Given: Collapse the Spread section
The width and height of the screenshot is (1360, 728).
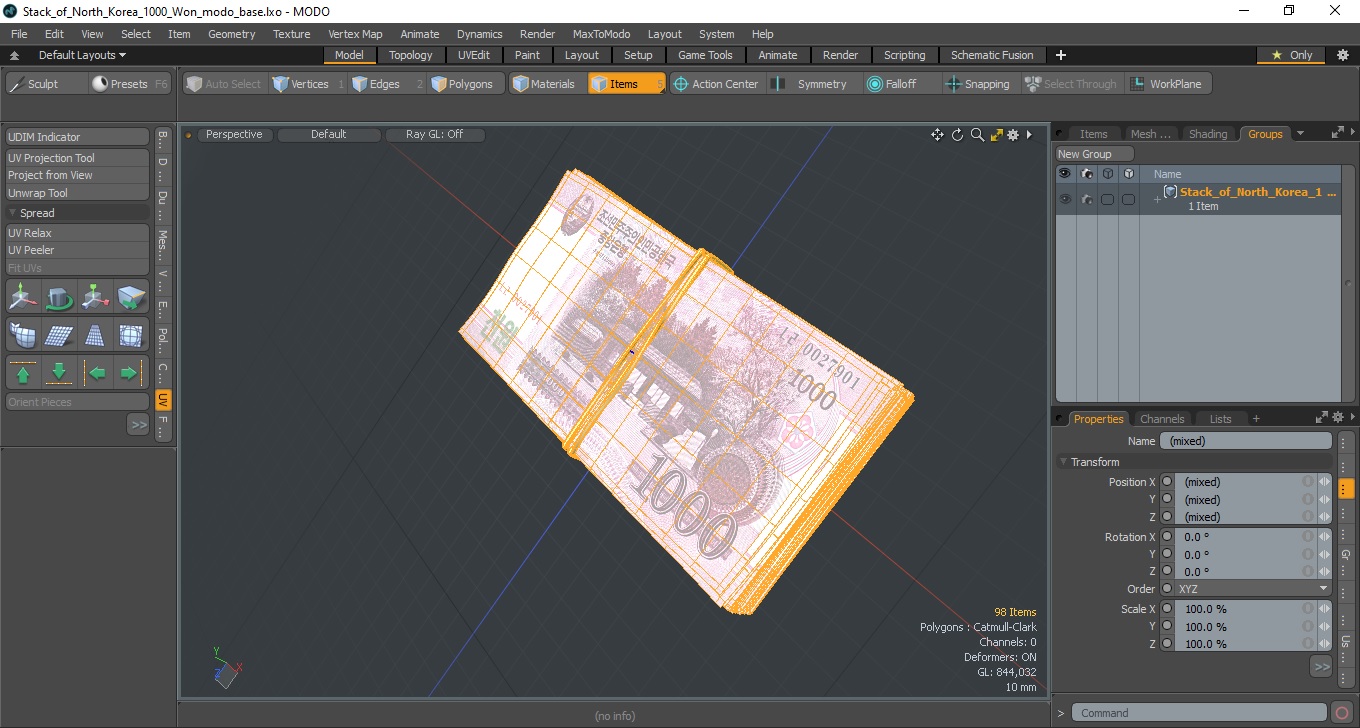Looking at the screenshot, I should (13, 213).
